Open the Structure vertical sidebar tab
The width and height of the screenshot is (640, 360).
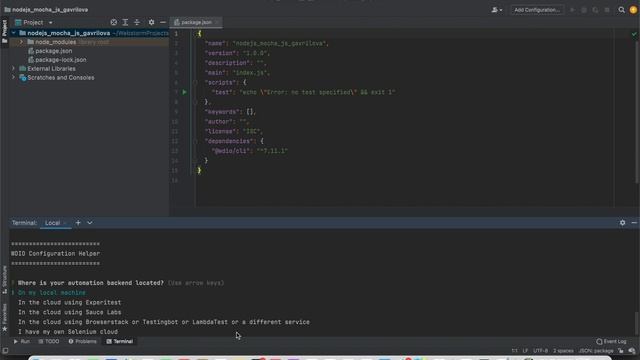pos(4,280)
